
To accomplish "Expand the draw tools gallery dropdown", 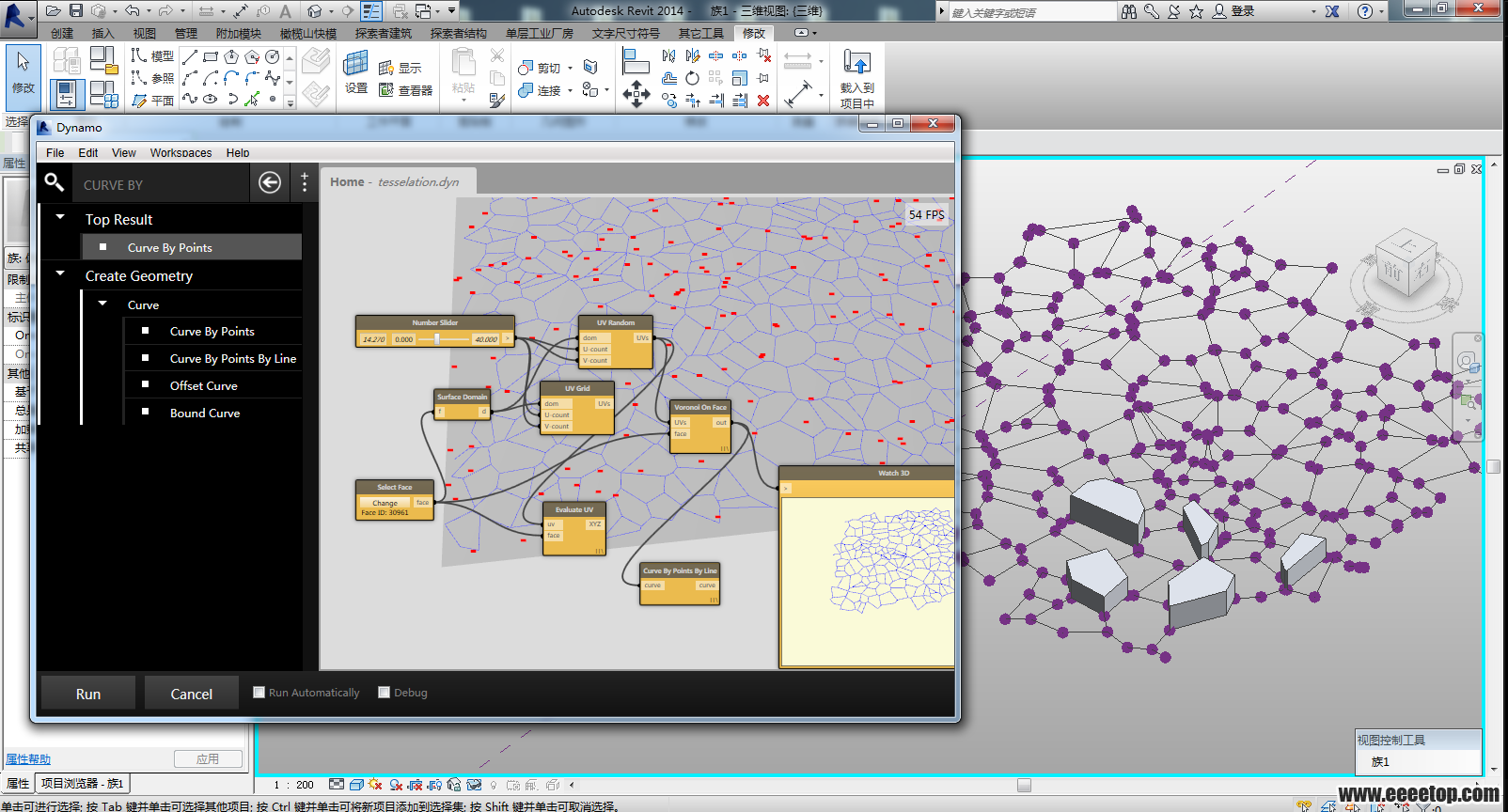I will 290,103.
